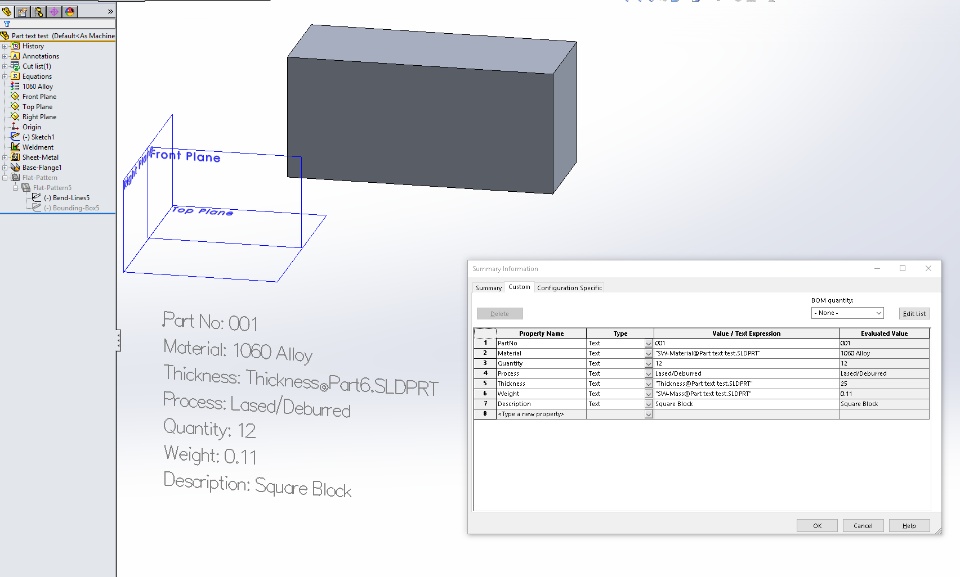Expand the Cut list(1) node
Screen dimensions: 960x577
click(5, 66)
